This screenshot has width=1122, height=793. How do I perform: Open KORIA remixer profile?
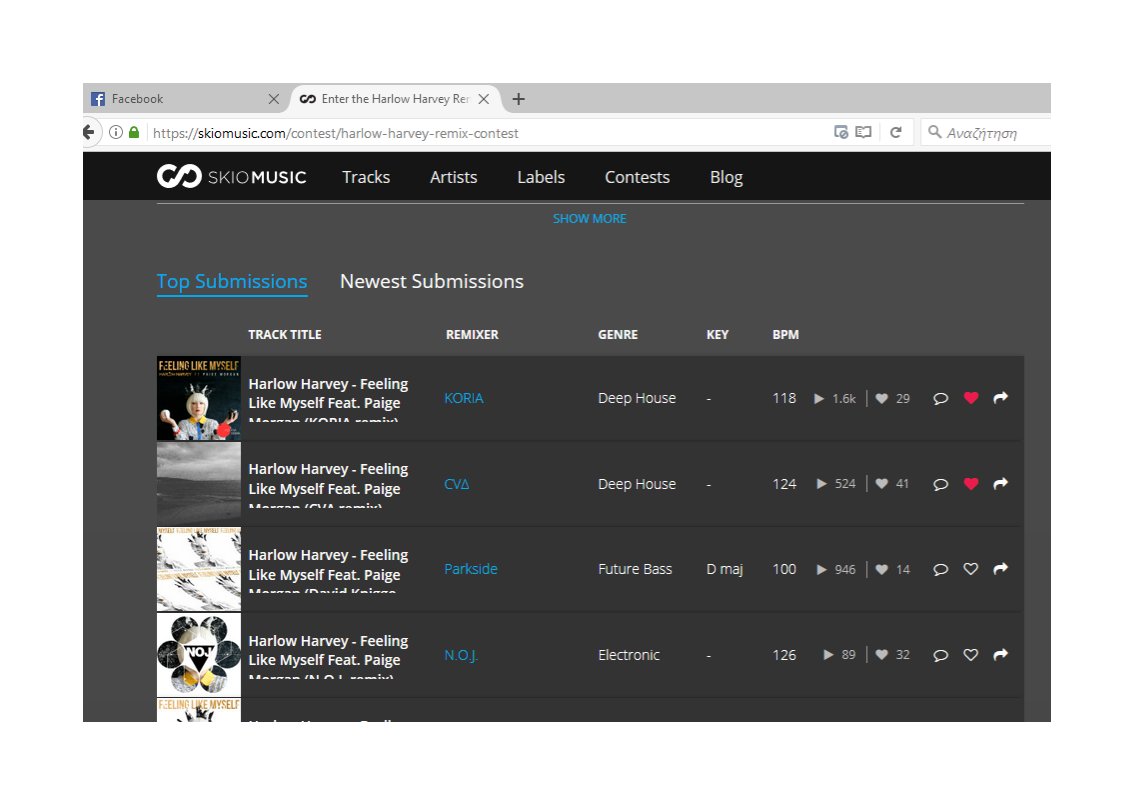click(x=464, y=398)
